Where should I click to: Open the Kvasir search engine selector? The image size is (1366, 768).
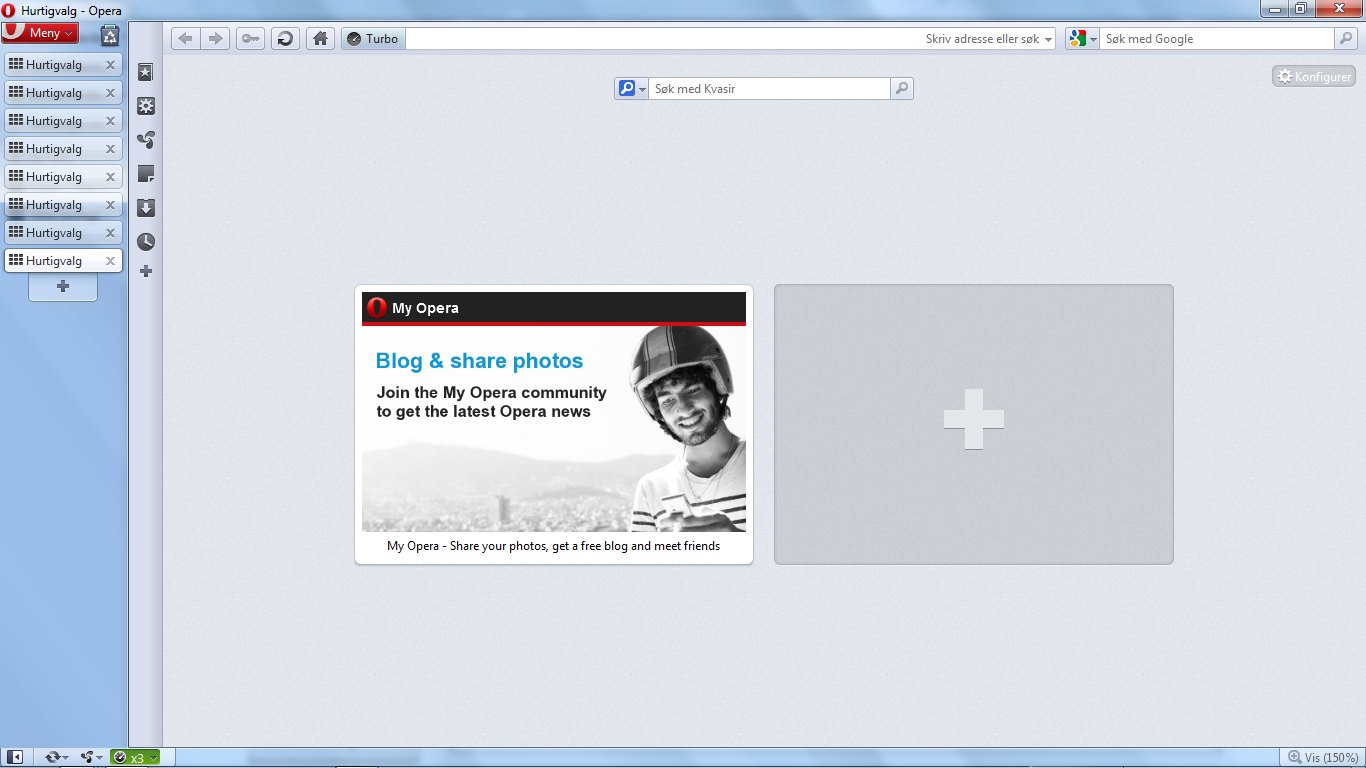tap(631, 89)
